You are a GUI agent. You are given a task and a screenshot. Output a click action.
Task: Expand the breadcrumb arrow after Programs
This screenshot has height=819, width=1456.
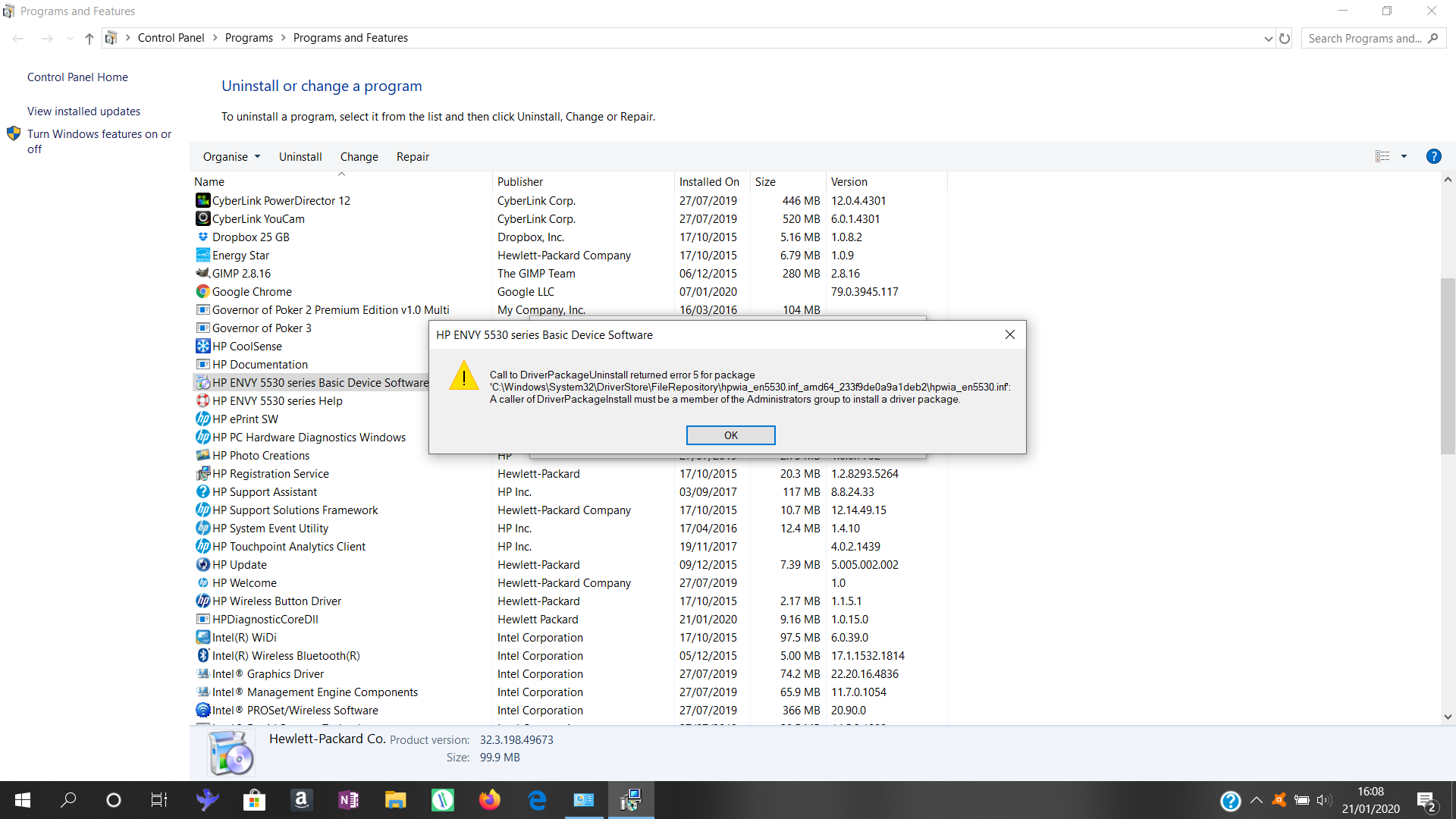[284, 38]
